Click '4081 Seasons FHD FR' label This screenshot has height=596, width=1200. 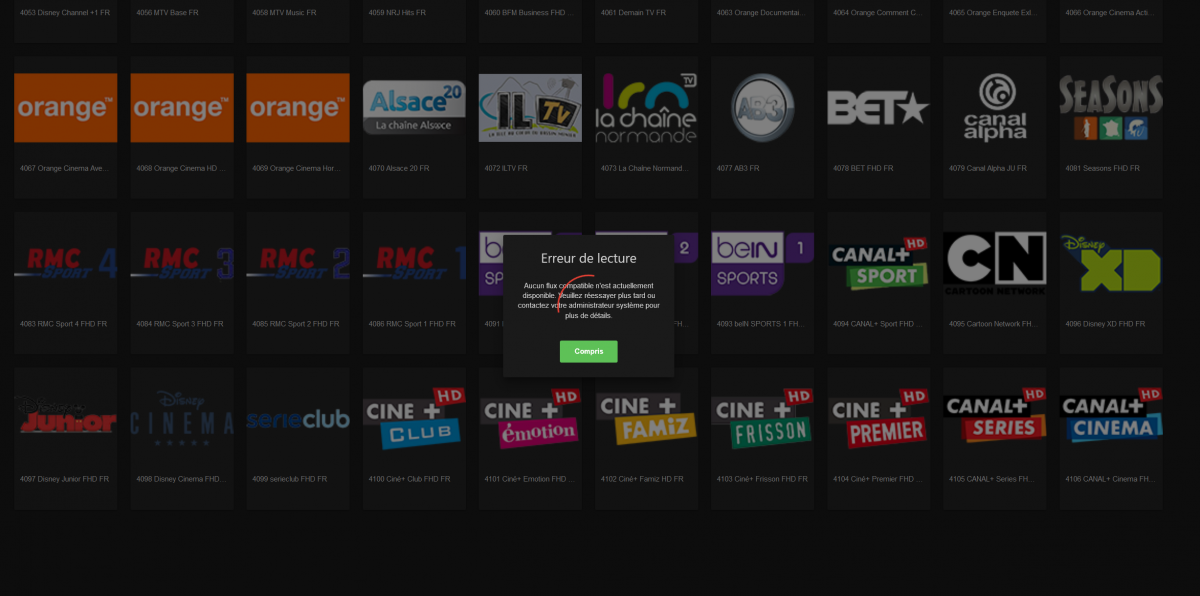click(x=1102, y=168)
